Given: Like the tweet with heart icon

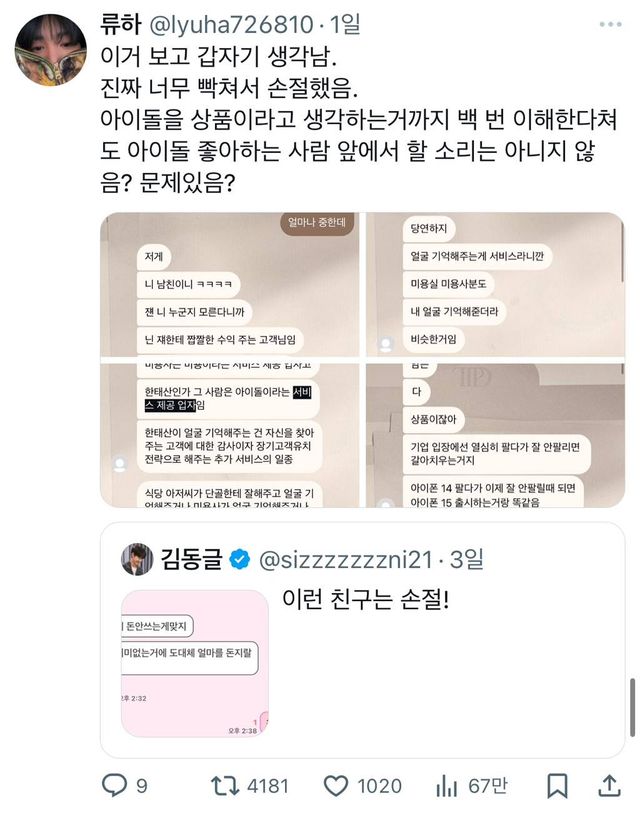Looking at the screenshot, I should (336, 785).
